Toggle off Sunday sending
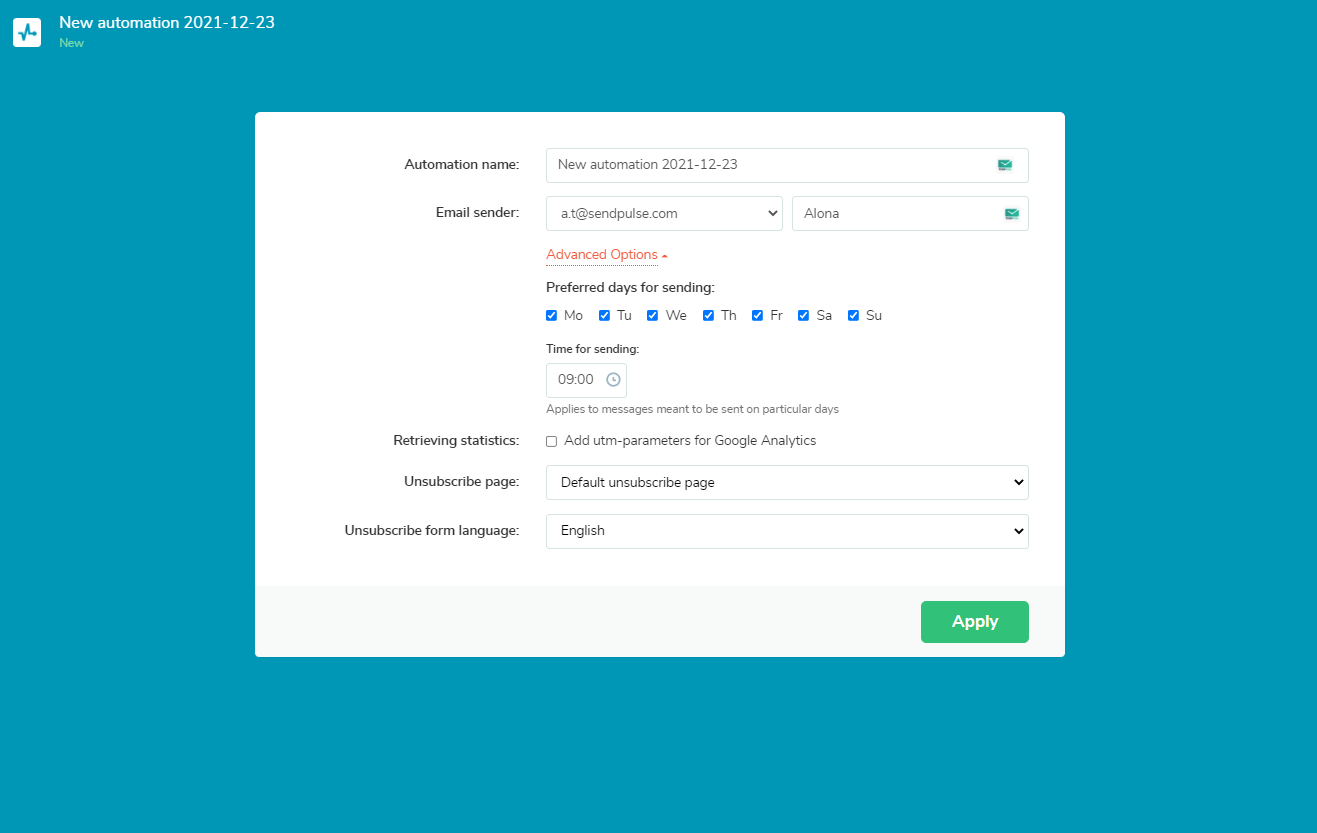 [x=853, y=315]
